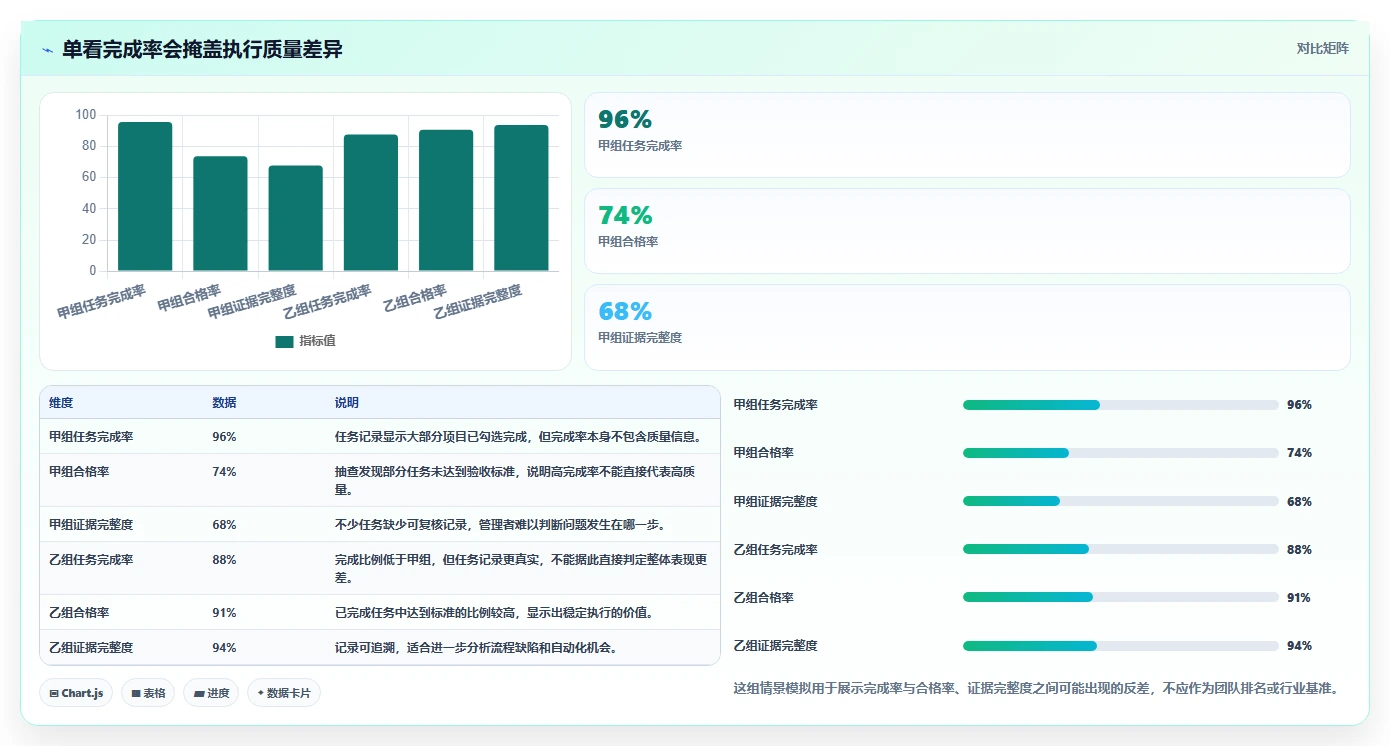Click the 数据 column header
Image resolution: width=1390 pixels, height=746 pixels.
pos(224,403)
